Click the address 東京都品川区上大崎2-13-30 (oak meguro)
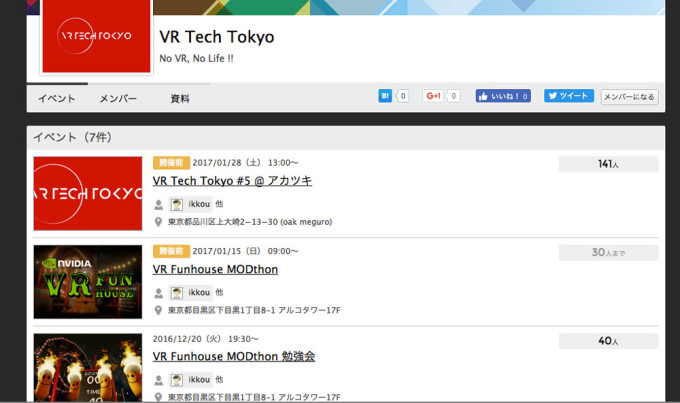680x403 pixels. [250, 222]
